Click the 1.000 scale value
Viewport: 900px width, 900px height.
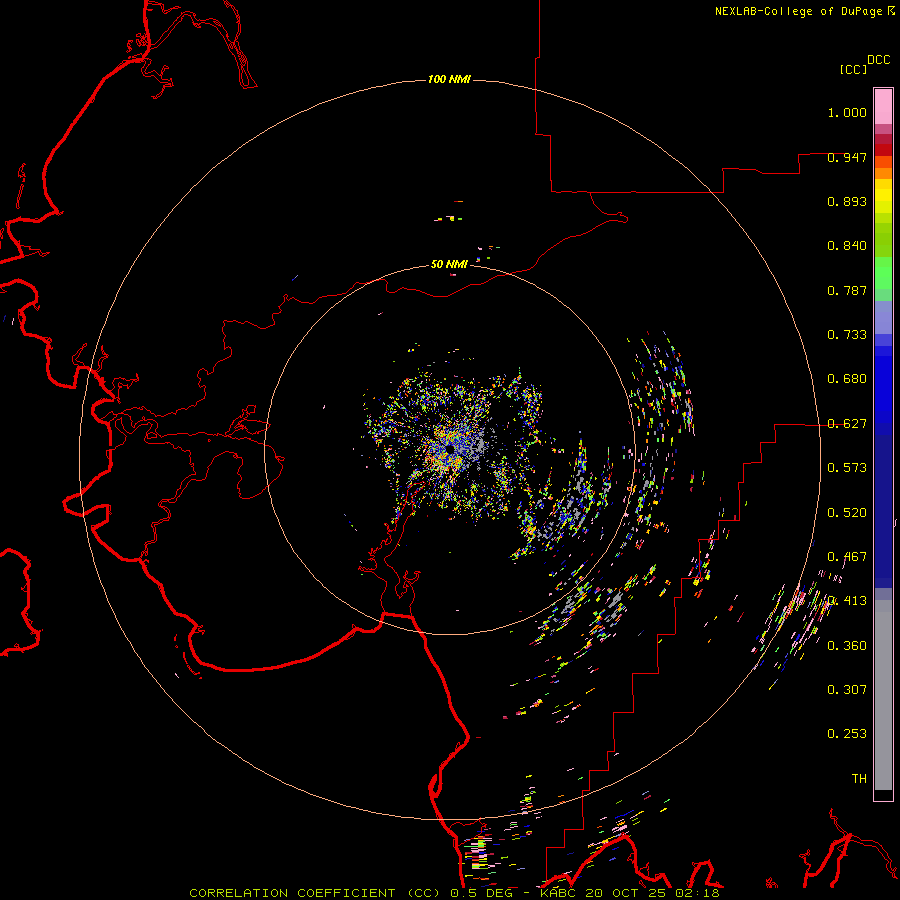coord(847,112)
